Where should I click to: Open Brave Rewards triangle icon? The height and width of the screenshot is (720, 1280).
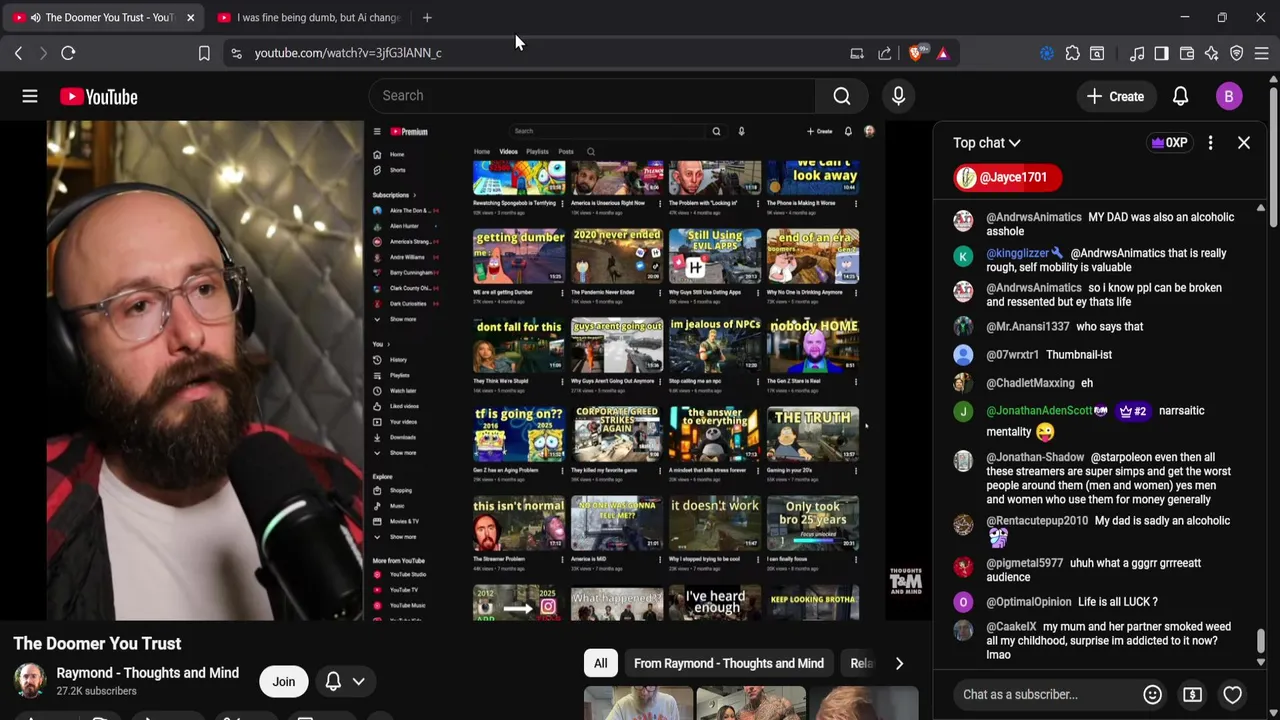tap(943, 53)
